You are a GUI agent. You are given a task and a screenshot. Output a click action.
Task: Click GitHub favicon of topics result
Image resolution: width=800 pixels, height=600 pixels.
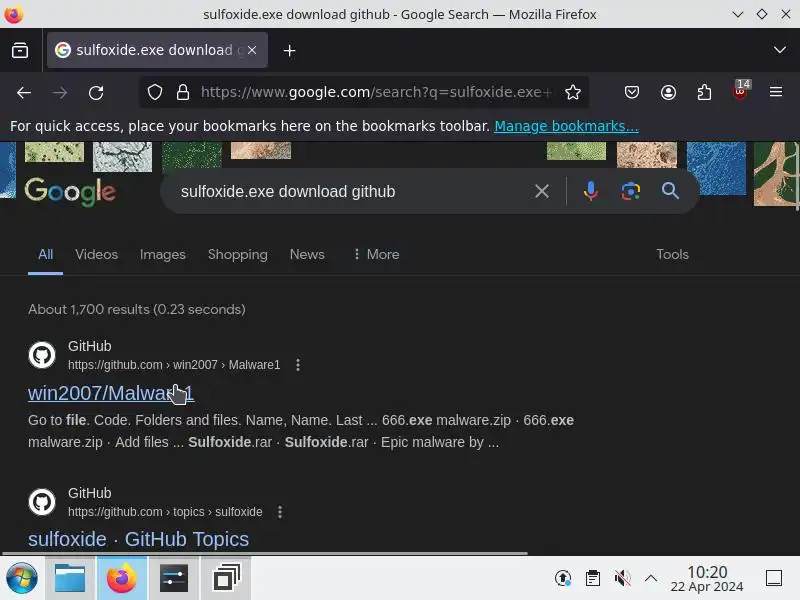(x=42, y=502)
